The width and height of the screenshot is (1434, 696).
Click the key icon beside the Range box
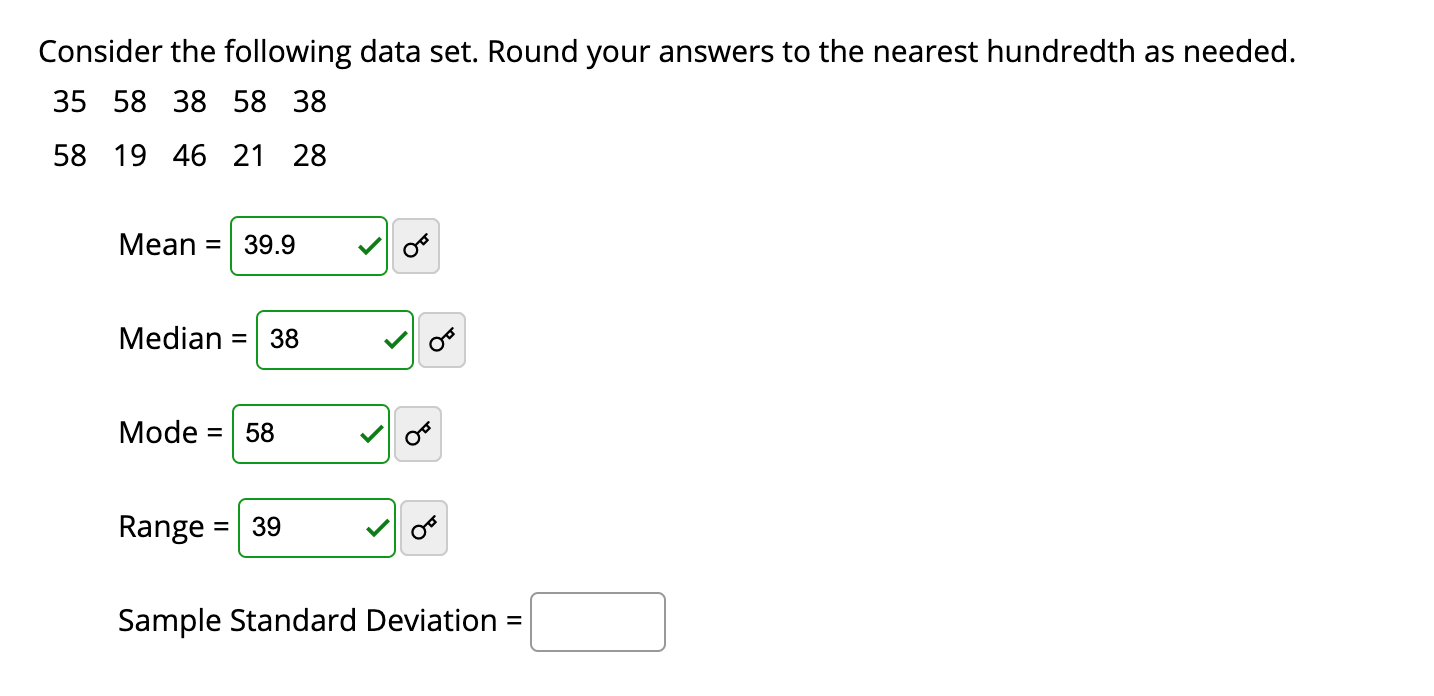pos(423,527)
